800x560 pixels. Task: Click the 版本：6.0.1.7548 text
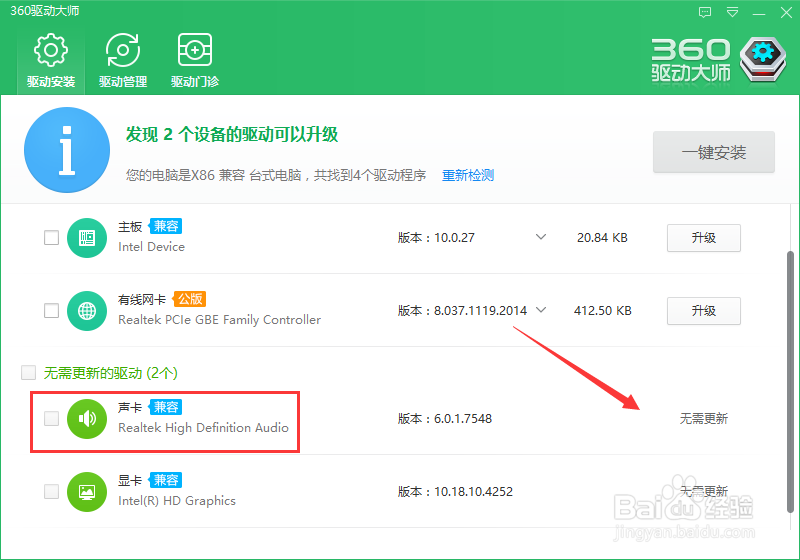coord(445,419)
